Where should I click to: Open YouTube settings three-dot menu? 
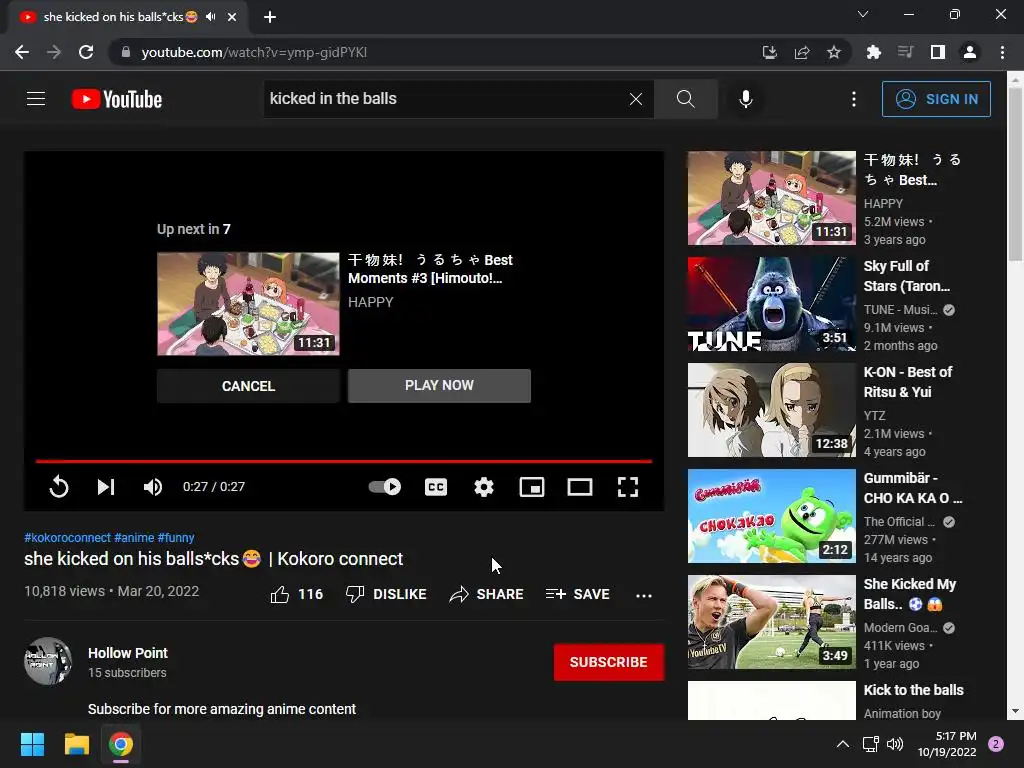(x=854, y=99)
